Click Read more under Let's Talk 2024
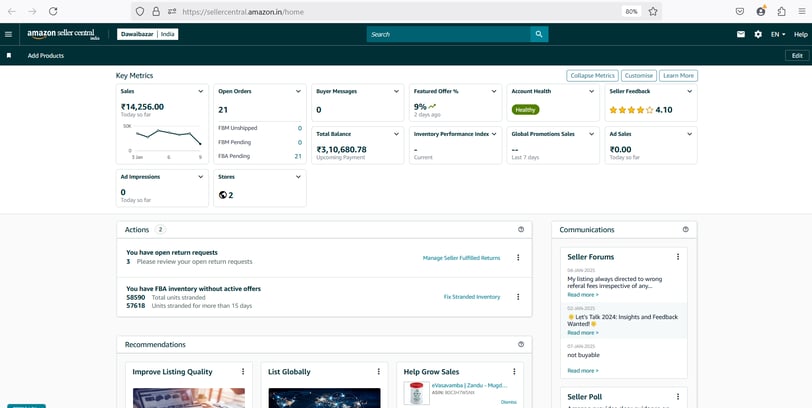The width and height of the screenshot is (812, 408). click(x=583, y=332)
